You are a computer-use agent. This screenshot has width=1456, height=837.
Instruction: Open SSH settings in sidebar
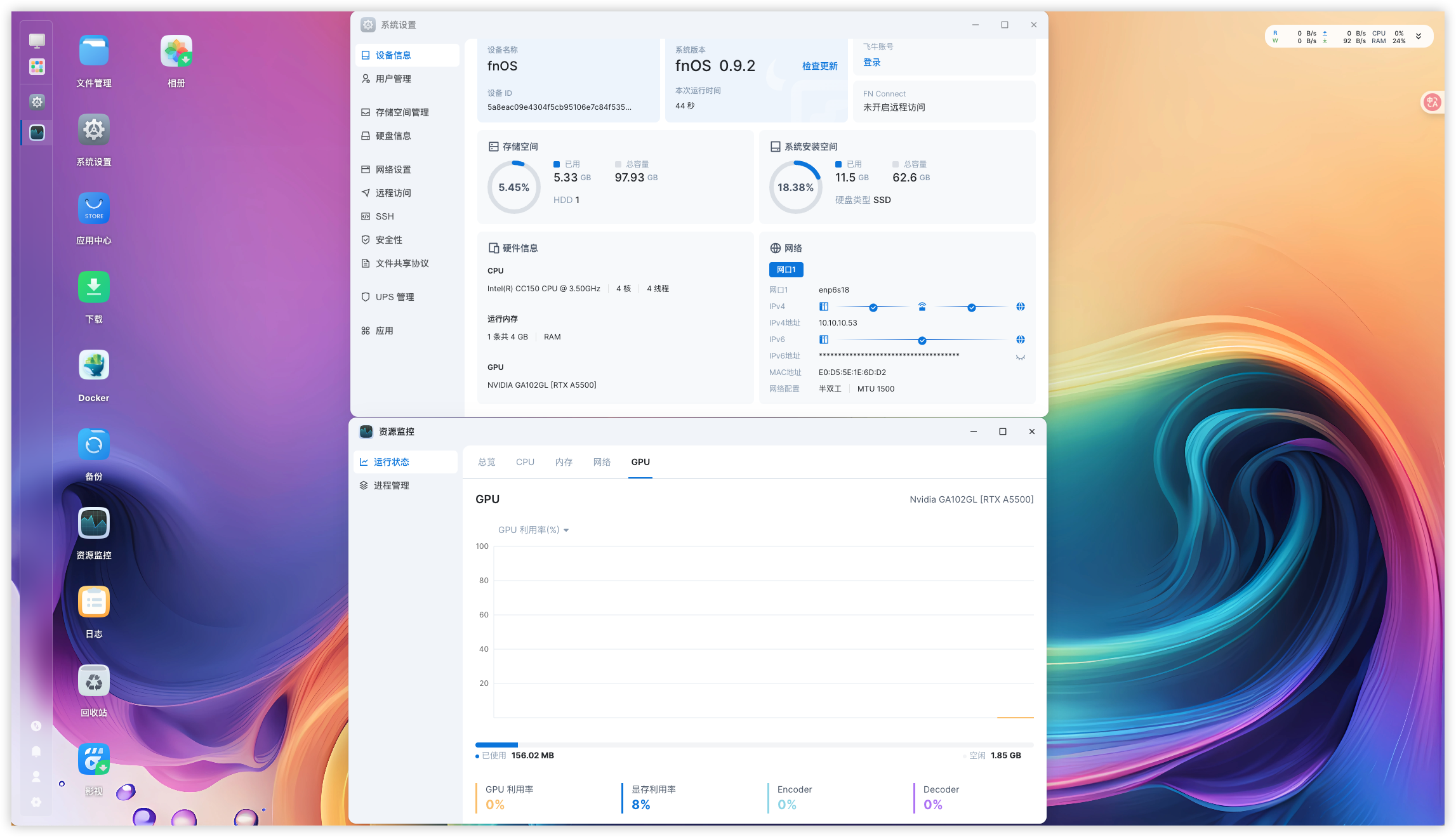click(x=407, y=216)
